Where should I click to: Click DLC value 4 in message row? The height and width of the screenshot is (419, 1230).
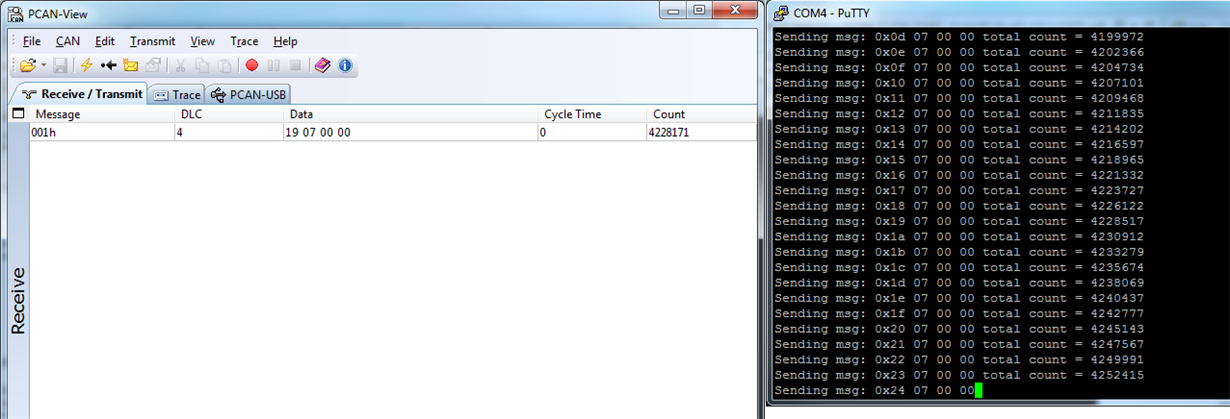181,132
